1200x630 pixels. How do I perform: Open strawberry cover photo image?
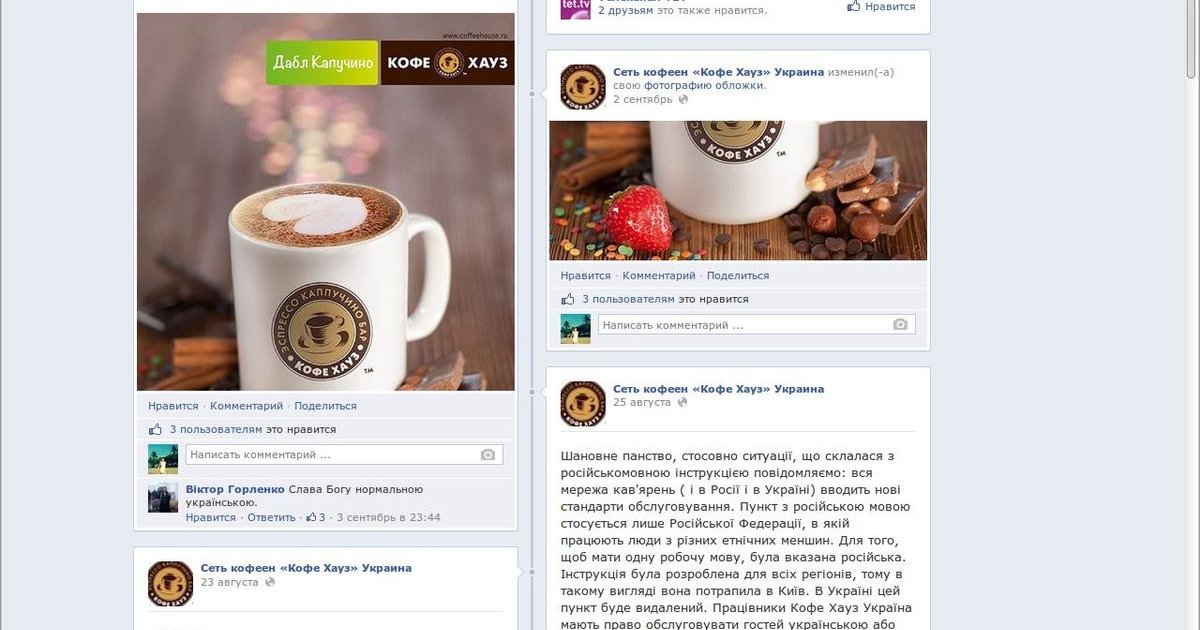738,191
